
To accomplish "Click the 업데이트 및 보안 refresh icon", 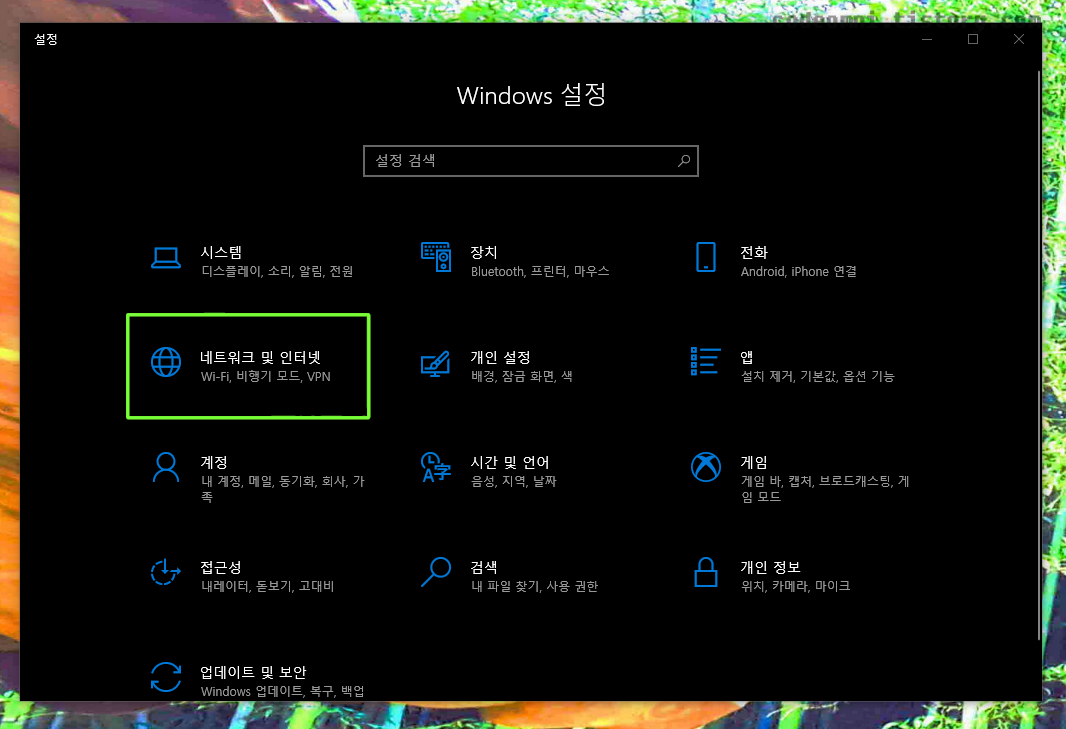I will coord(166,677).
